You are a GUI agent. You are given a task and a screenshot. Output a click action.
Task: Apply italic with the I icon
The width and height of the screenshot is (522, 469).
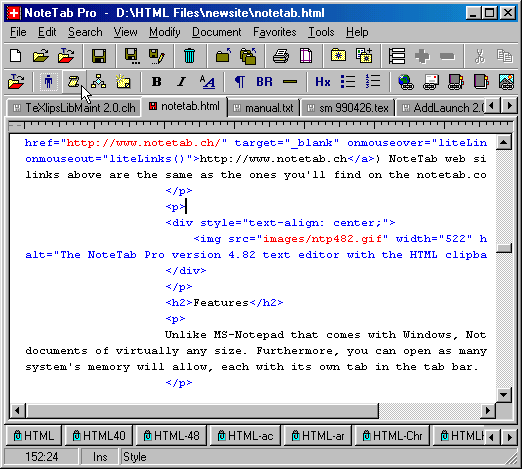[181, 81]
